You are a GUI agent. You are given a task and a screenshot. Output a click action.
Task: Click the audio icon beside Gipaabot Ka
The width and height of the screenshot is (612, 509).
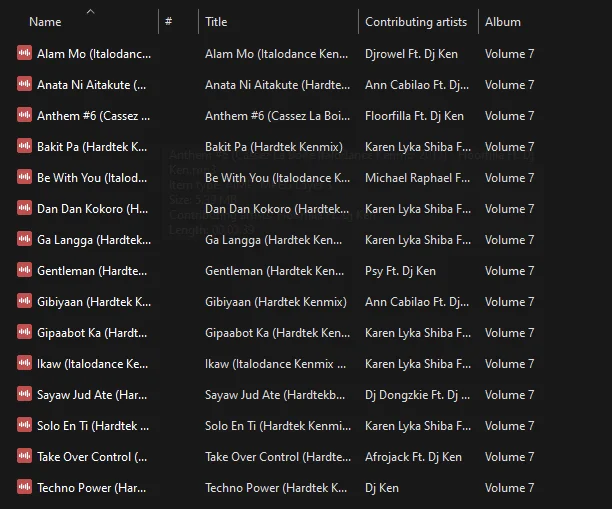(x=24, y=332)
